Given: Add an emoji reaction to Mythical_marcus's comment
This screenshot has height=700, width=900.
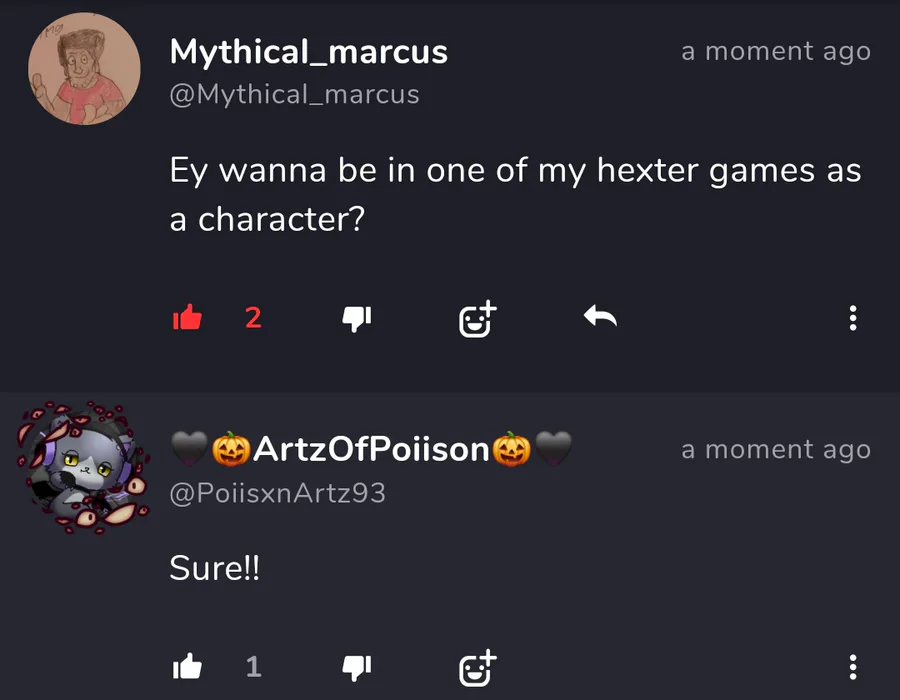Looking at the screenshot, I should click(477, 318).
